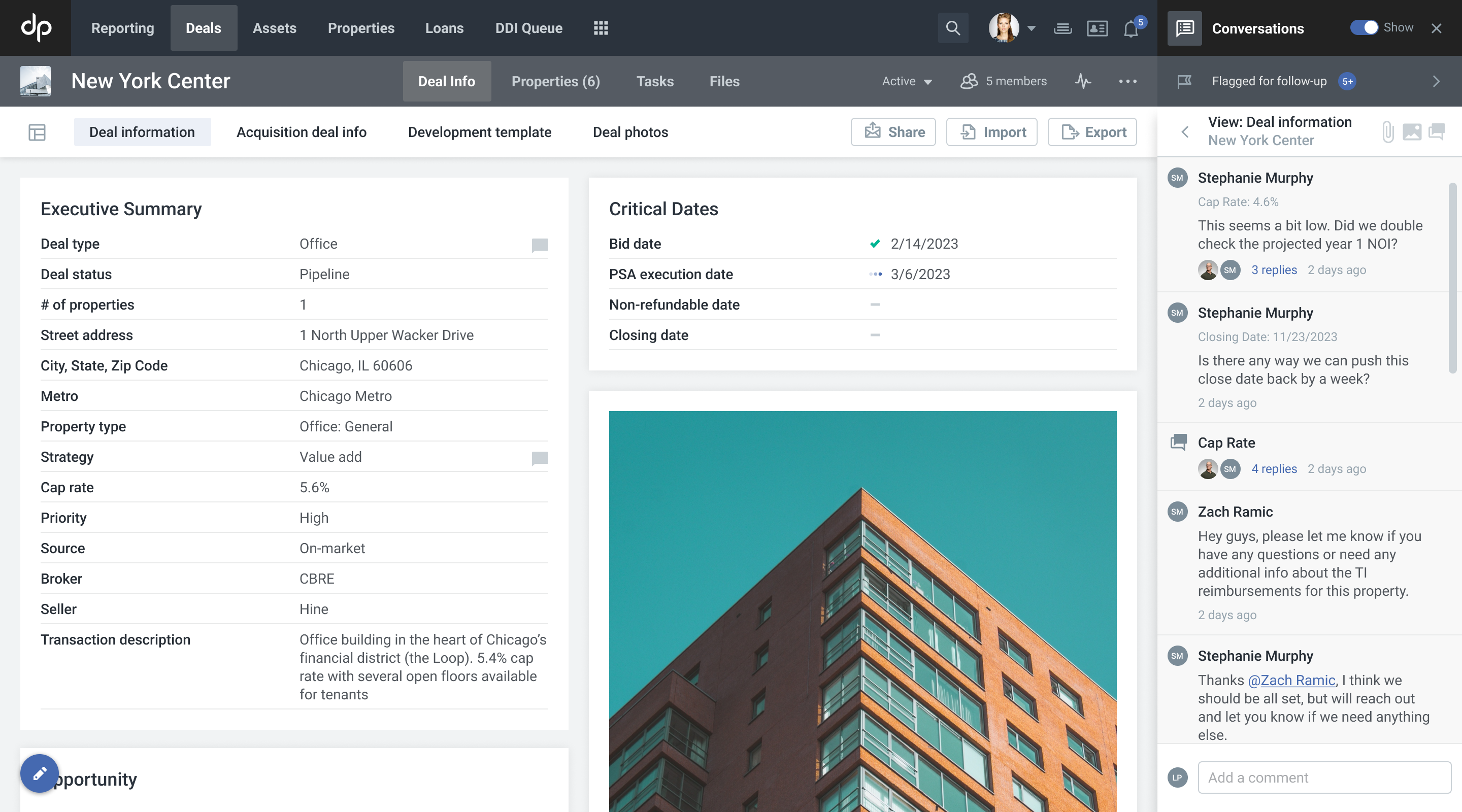
Task: Click the blue pencil edit button
Action: click(x=39, y=773)
